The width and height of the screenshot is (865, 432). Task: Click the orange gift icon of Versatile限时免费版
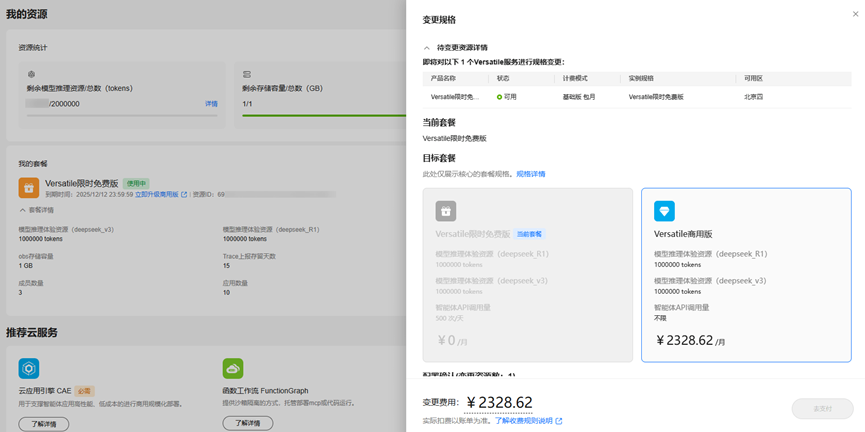coord(29,188)
